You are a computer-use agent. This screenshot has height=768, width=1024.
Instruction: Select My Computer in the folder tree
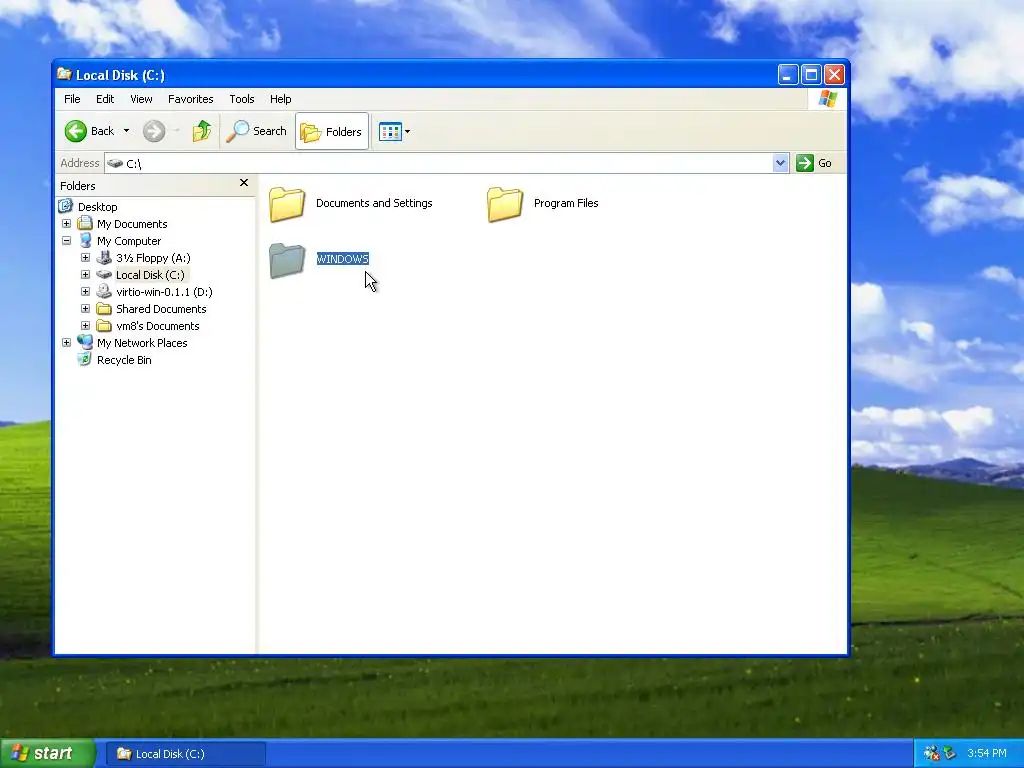129,241
